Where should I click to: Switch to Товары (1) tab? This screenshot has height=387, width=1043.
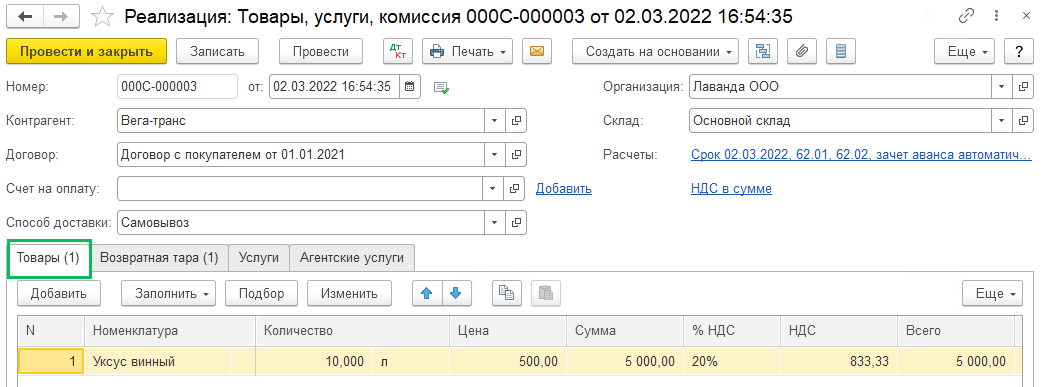pyautogui.click(x=48, y=258)
